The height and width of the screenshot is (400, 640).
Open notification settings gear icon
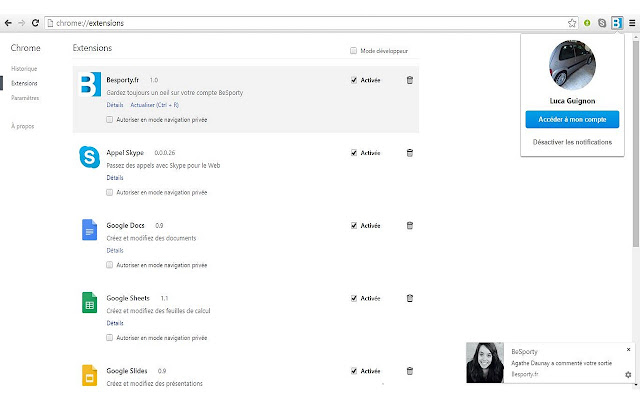click(x=628, y=374)
